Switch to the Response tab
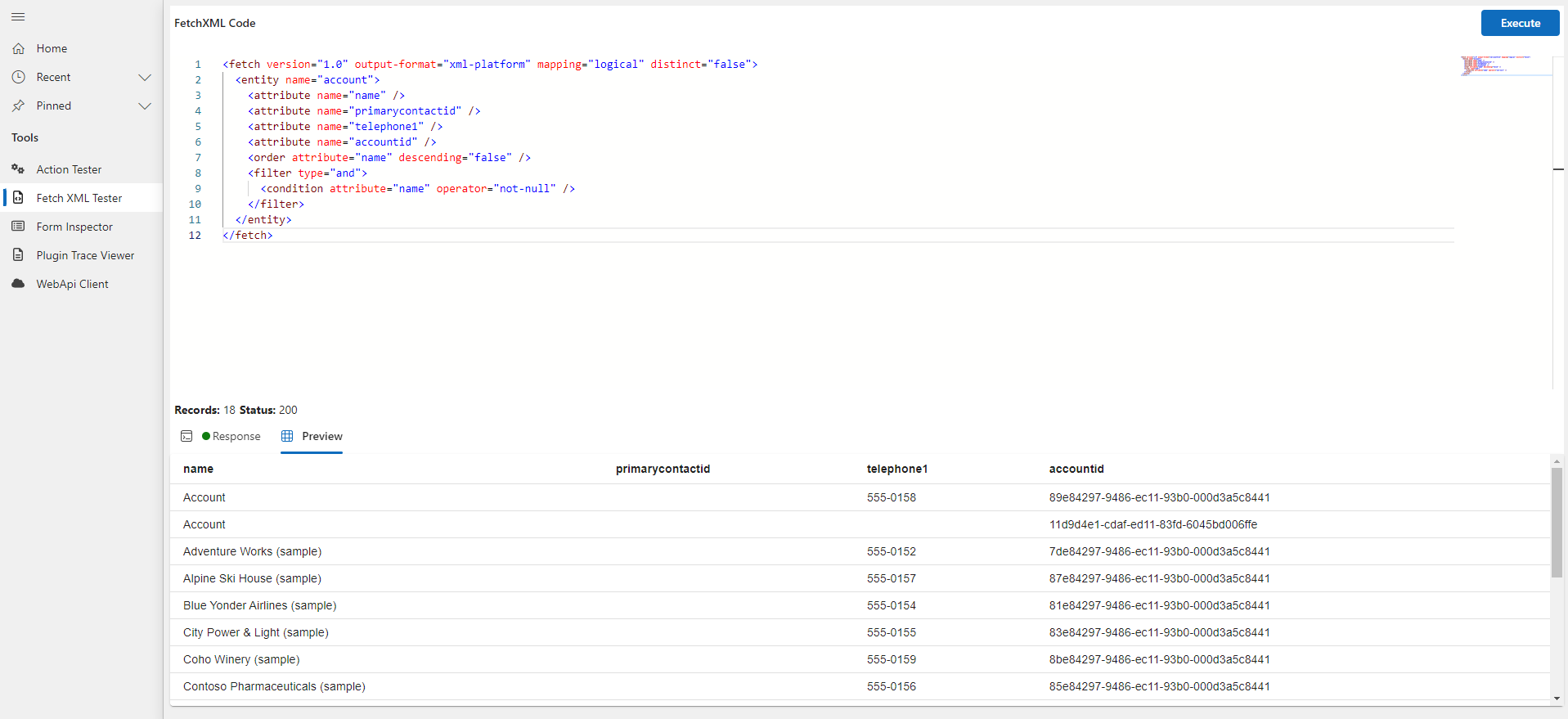 [221, 436]
